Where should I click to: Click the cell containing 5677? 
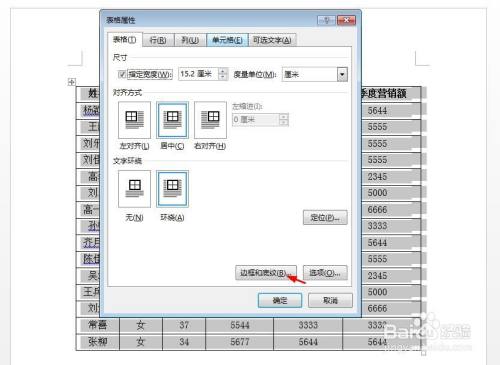point(240,342)
